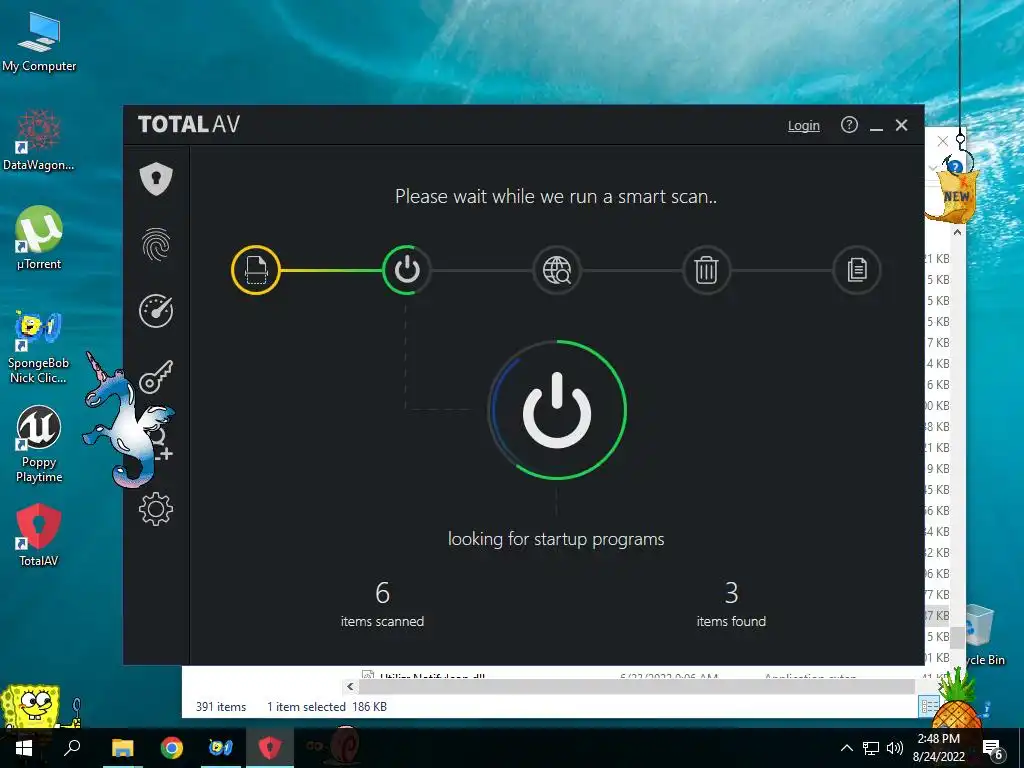Open the fingerprint privacy section in sidebar
The image size is (1024, 768).
(156, 245)
